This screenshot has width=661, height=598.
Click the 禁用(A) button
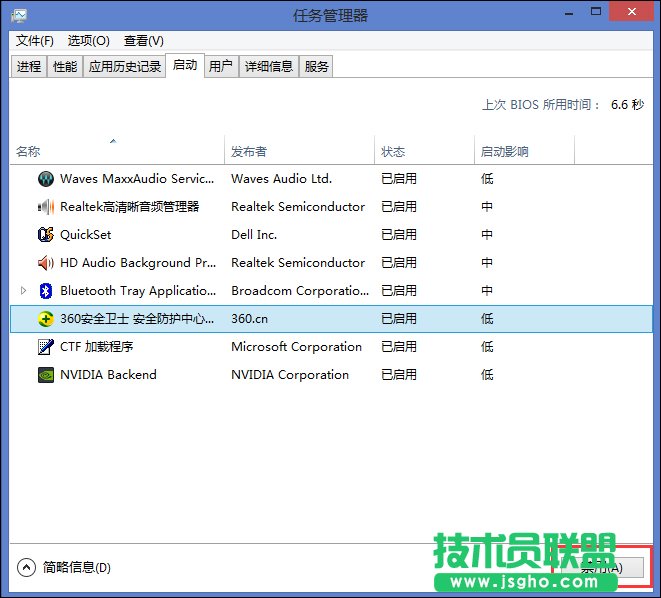tap(602, 567)
